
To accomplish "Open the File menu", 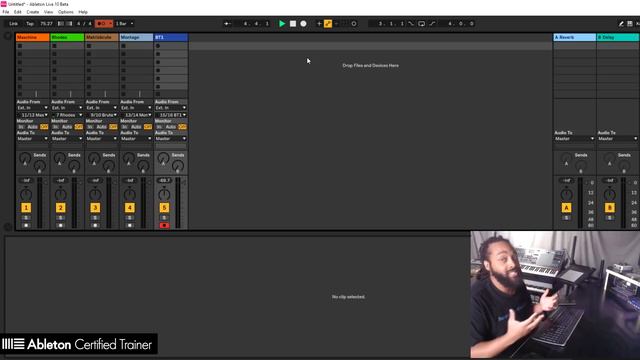I will tap(6, 12).
